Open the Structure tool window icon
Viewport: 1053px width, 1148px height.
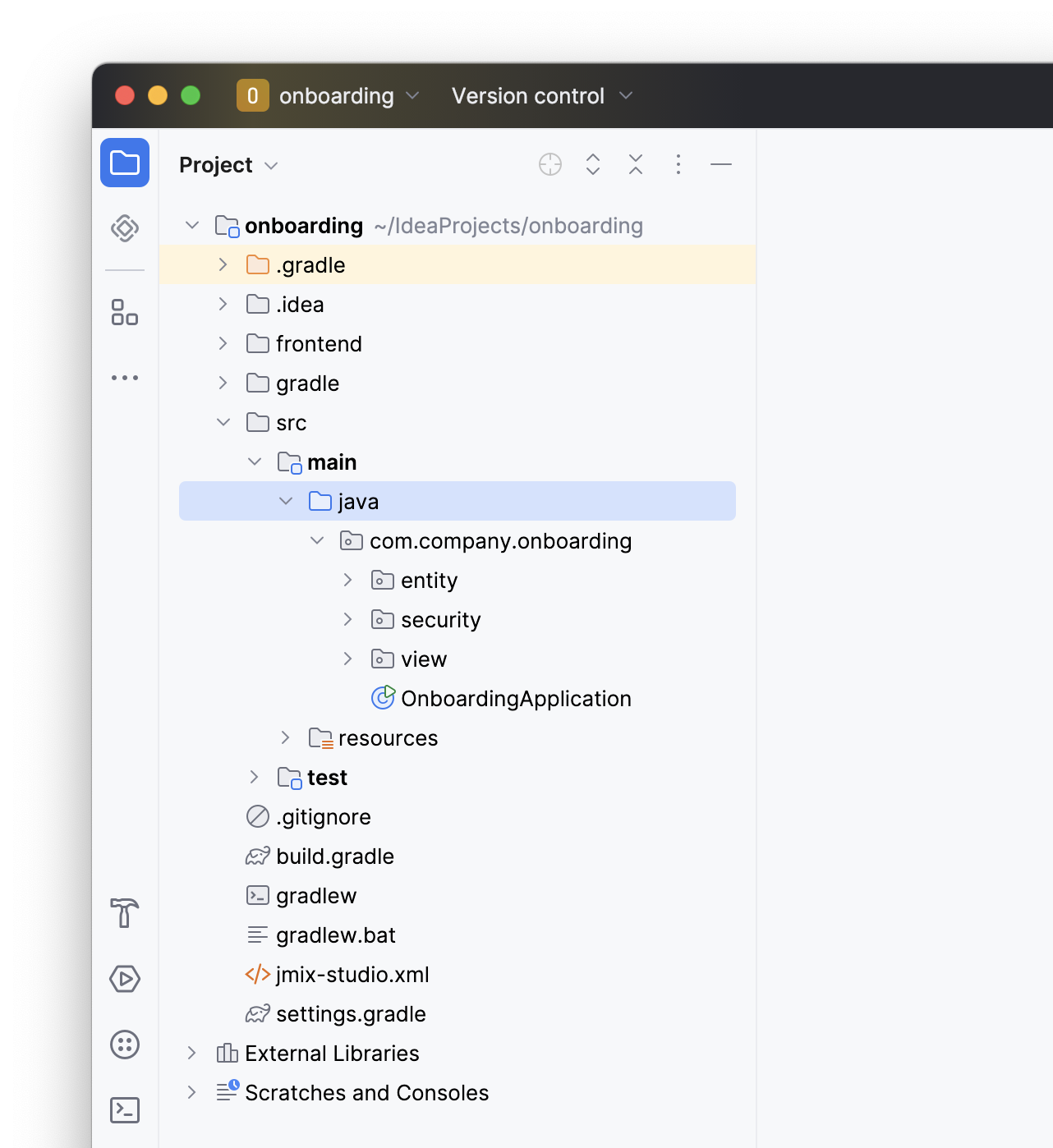click(125, 312)
